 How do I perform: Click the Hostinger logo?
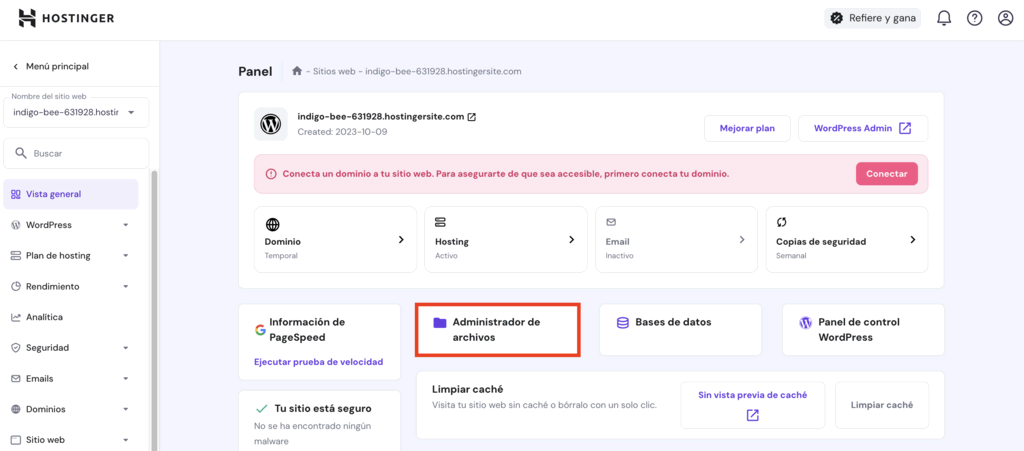[66, 18]
